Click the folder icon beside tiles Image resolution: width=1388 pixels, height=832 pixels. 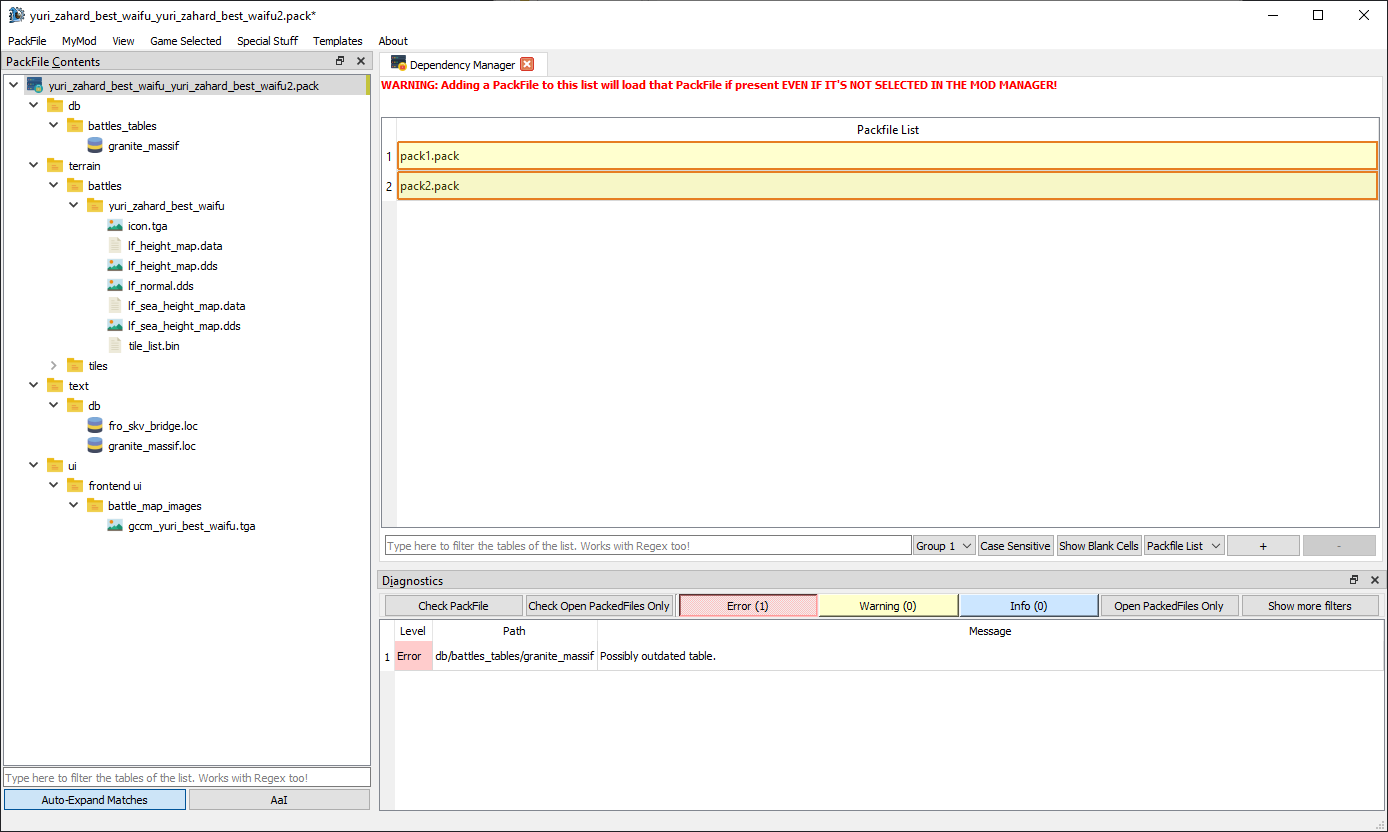tap(75, 366)
